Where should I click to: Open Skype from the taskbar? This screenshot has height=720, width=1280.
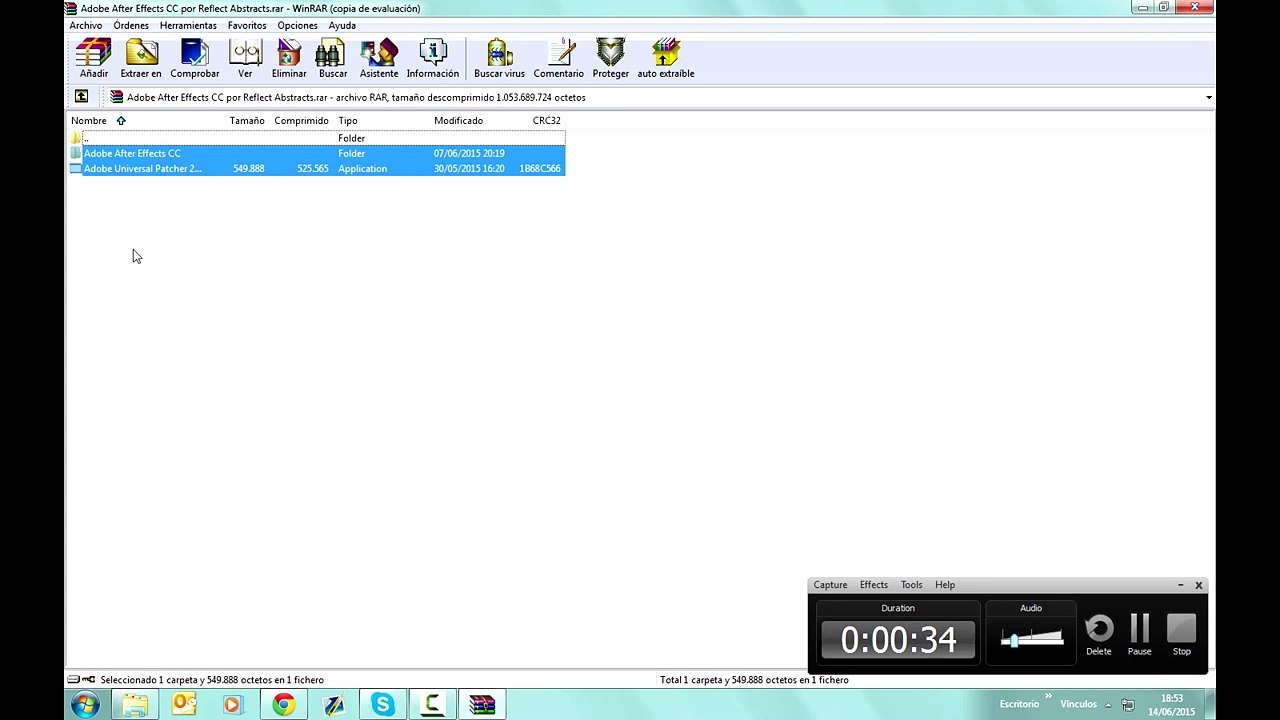(383, 704)
